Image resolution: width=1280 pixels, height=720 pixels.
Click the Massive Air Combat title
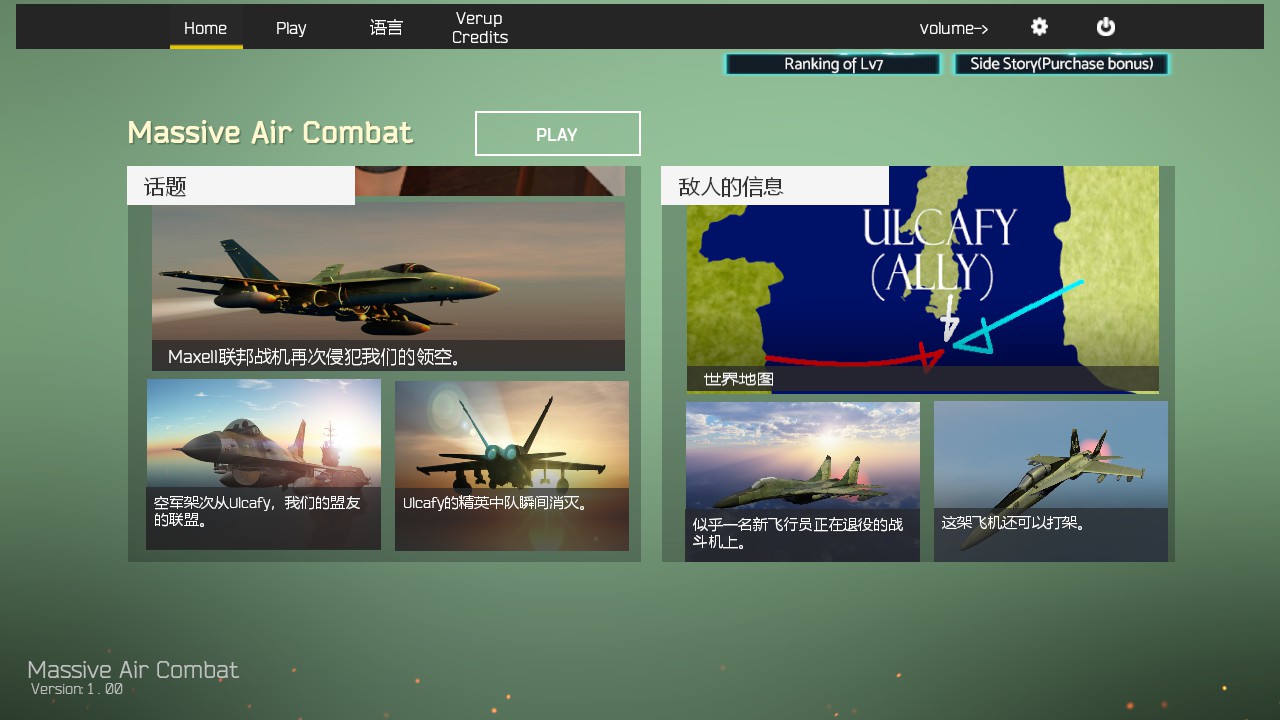click(270, 133)
